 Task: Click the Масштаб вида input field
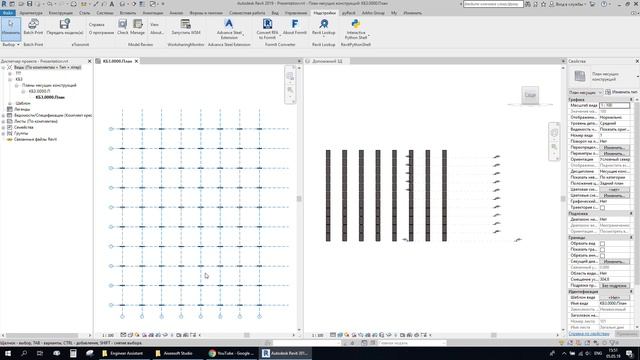coord(614,105)
